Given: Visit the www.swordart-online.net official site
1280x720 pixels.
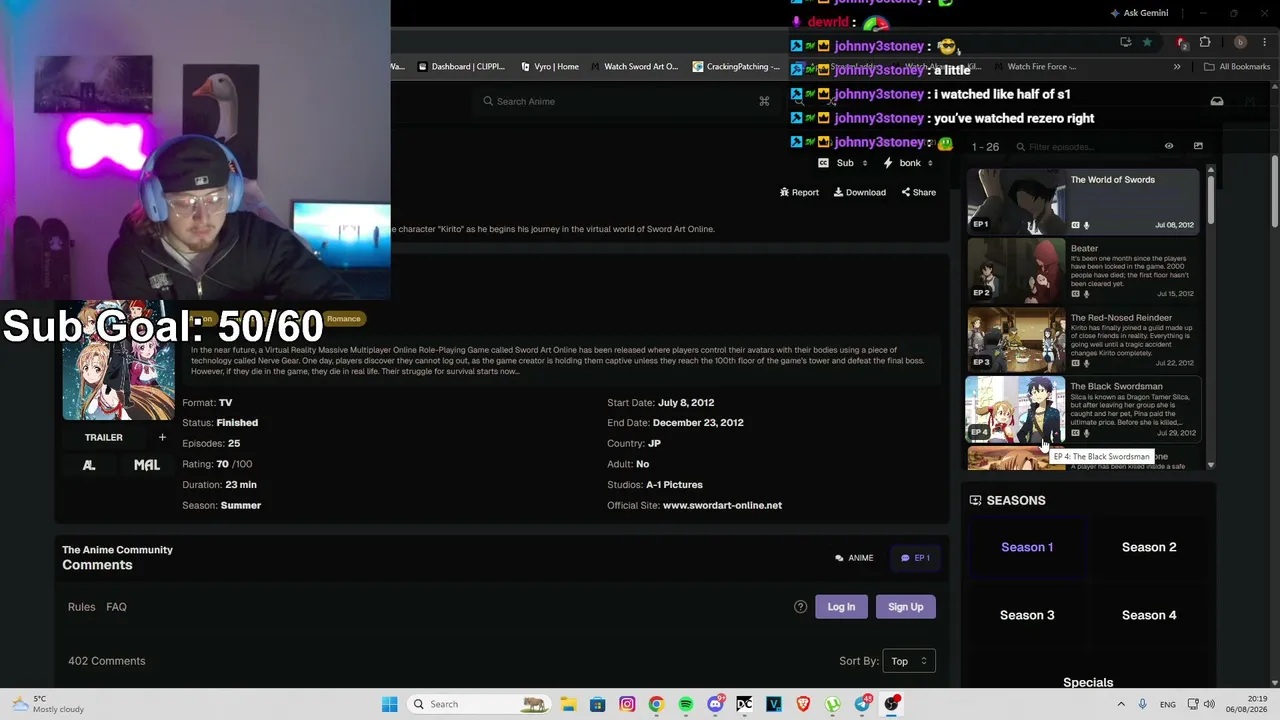Looking at the screenshot, I should pos(722,505).
